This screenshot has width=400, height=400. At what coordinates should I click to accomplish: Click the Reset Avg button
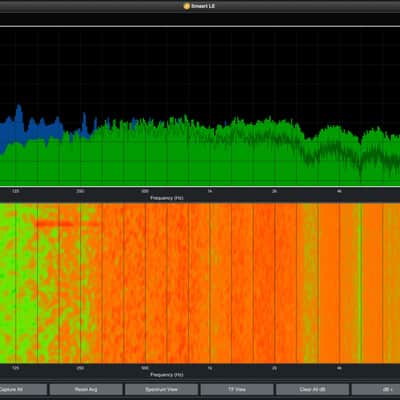pyautogui.click(x=86, y=389)
